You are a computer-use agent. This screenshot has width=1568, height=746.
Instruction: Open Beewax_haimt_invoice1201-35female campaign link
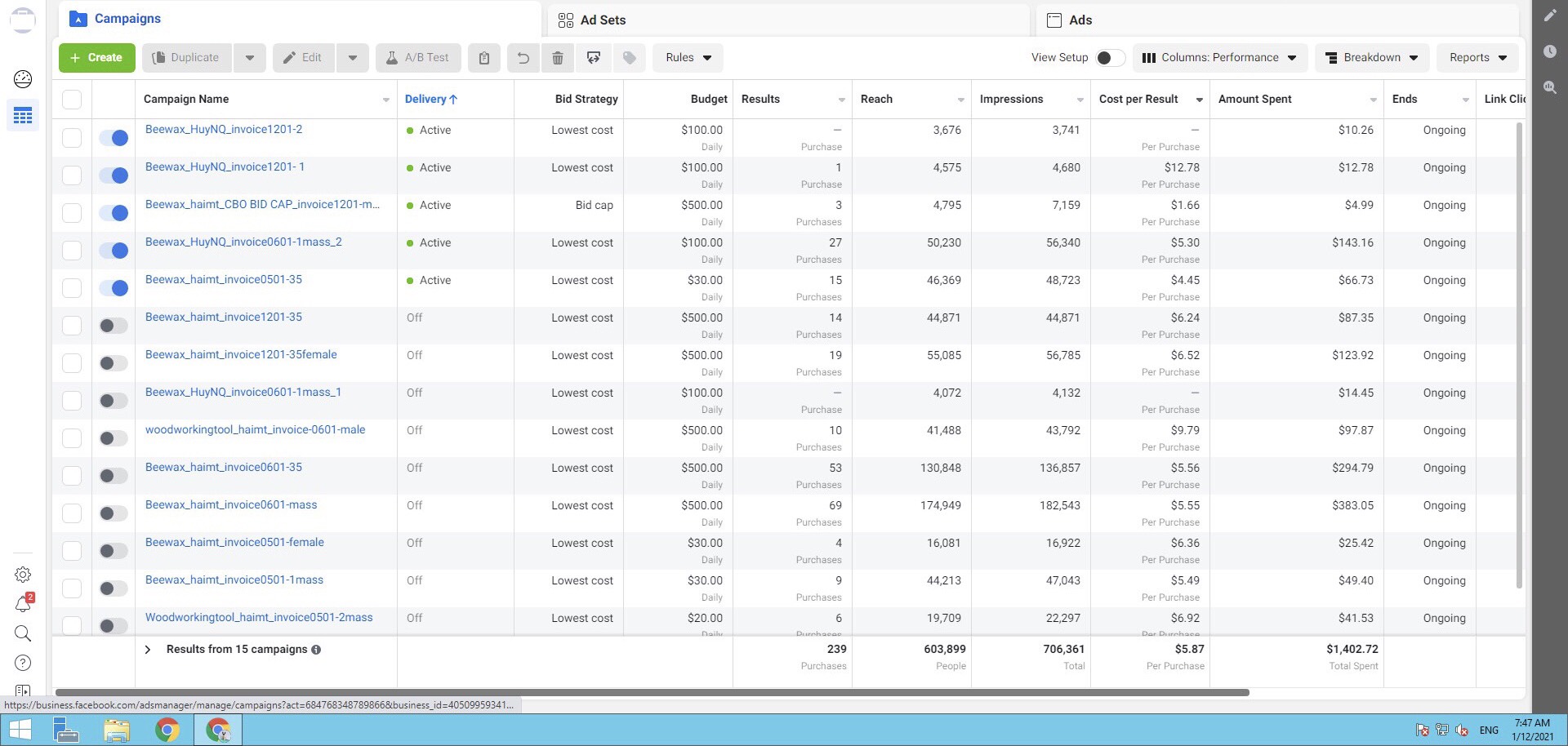click(x=241, y=355)
